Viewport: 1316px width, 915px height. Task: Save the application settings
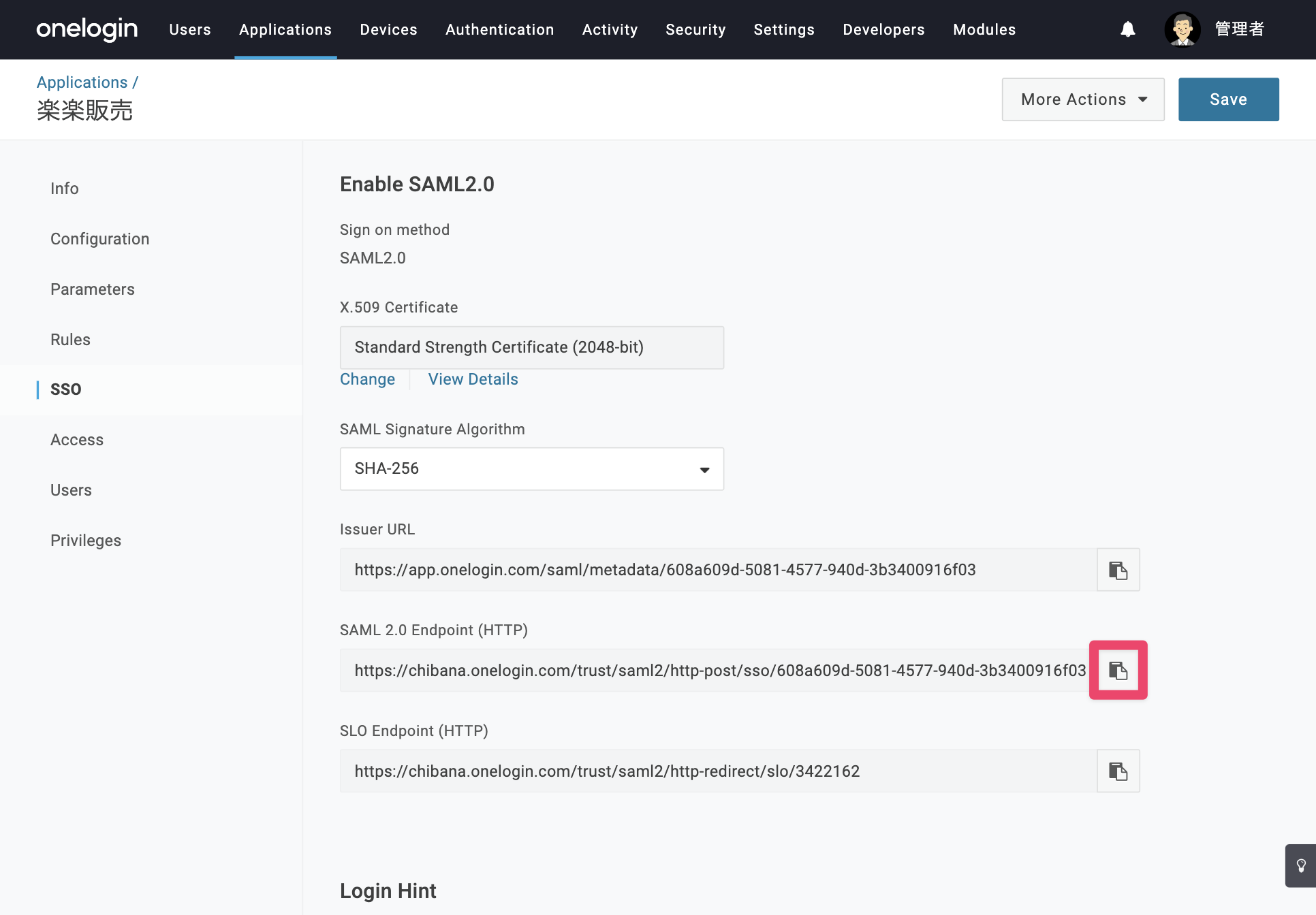pyautogui.click(x=1228, y=99)
